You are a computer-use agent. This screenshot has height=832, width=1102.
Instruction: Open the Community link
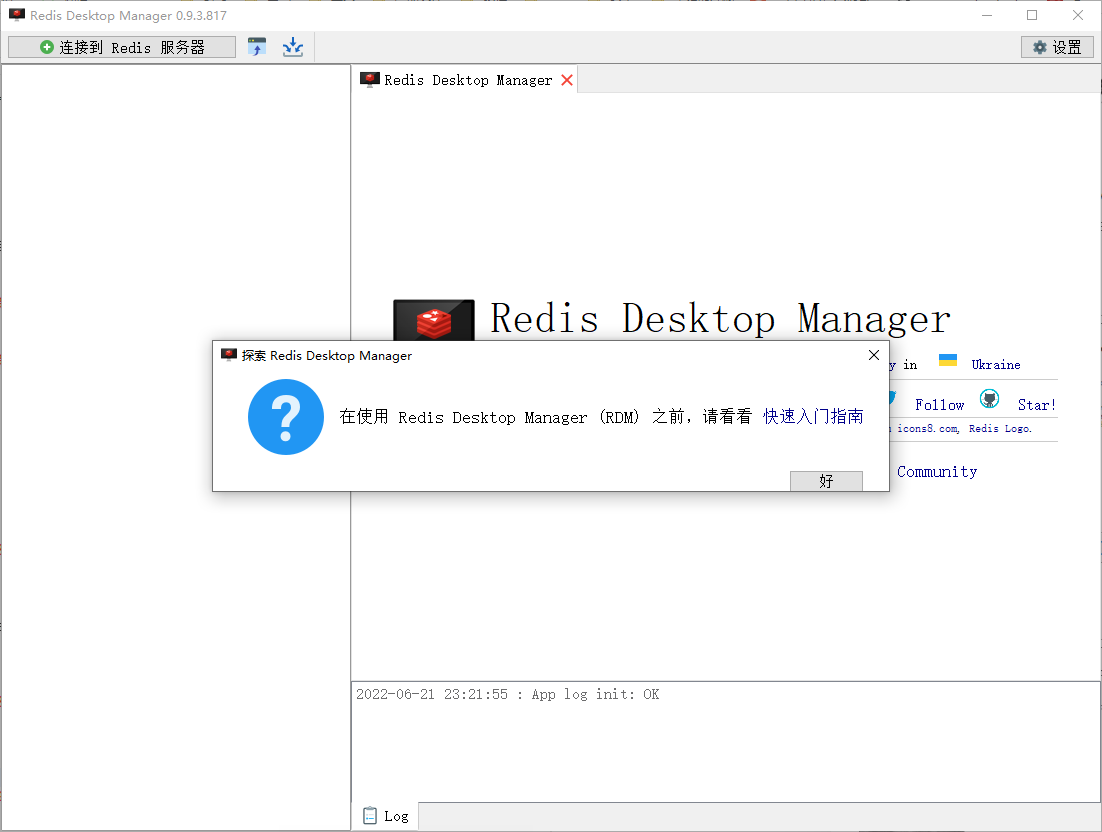937,472
